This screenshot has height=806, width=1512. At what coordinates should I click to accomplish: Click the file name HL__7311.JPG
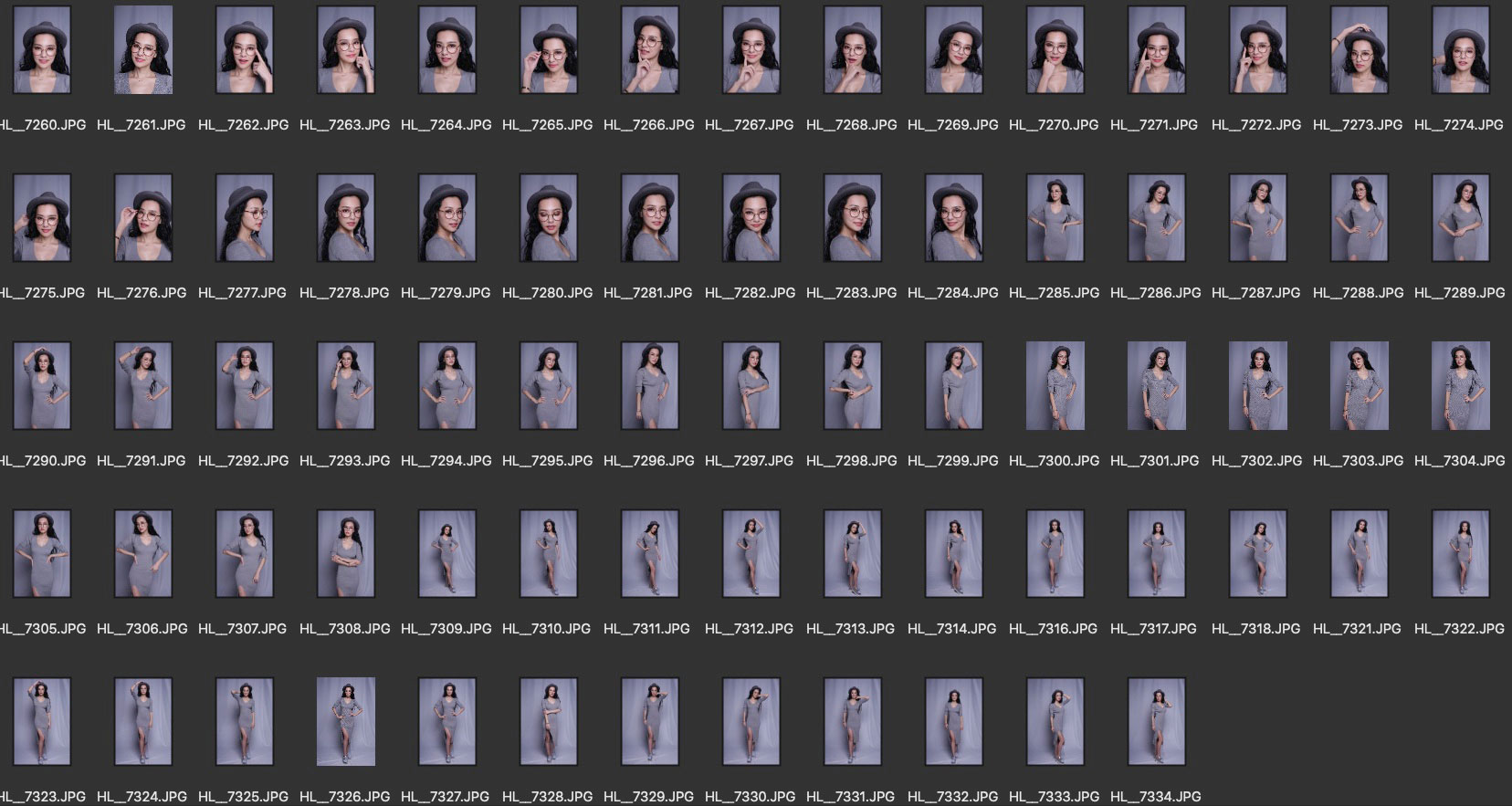tap(646, 629)
